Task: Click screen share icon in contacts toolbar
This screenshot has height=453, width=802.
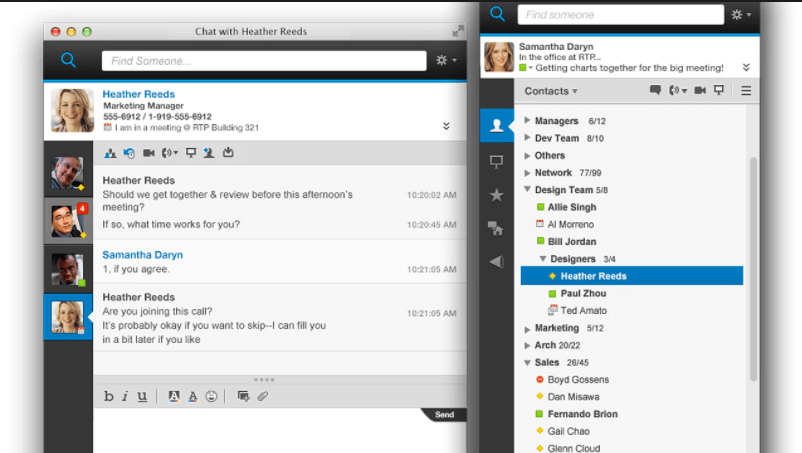Action: point(719,90)
